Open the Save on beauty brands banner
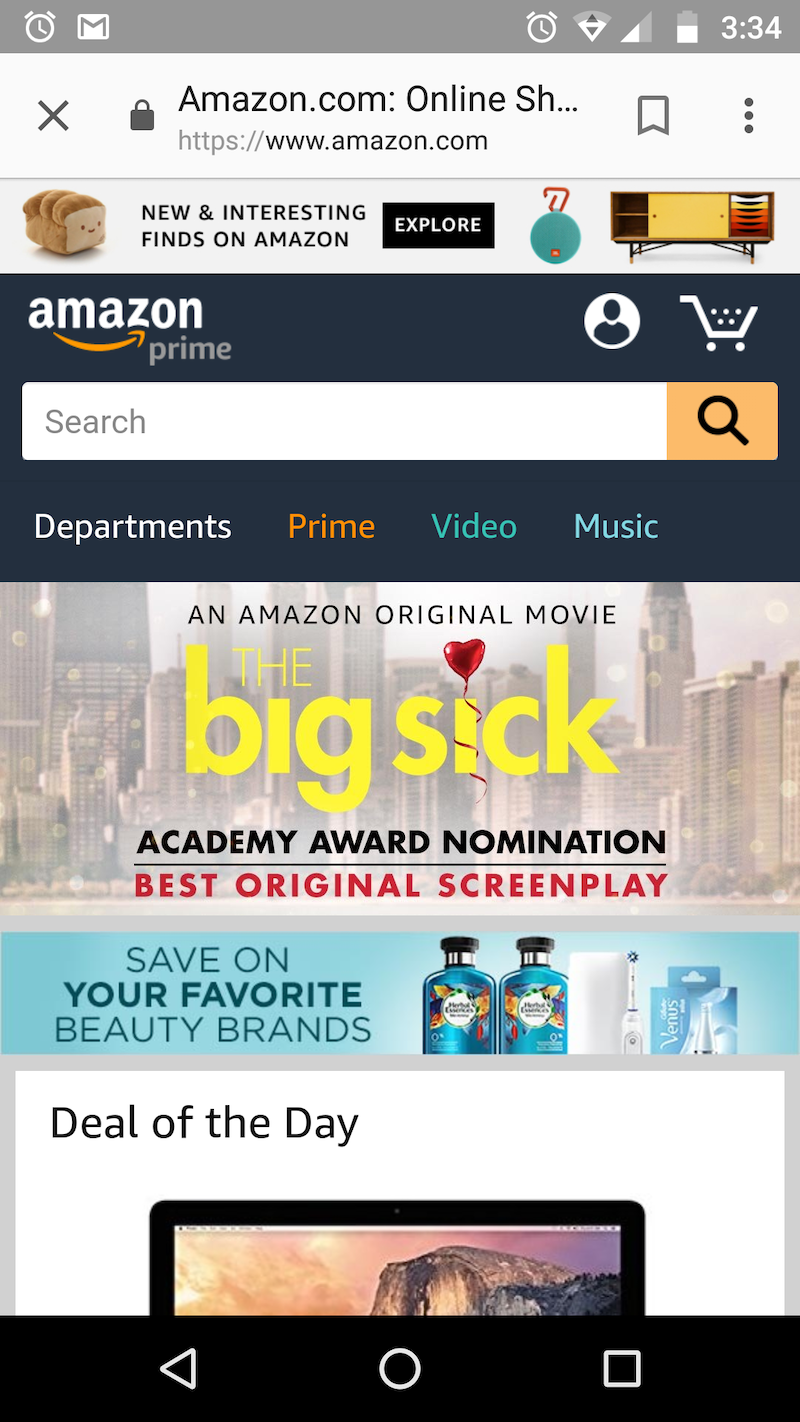Screen dimensions: 800x1422 400,993
